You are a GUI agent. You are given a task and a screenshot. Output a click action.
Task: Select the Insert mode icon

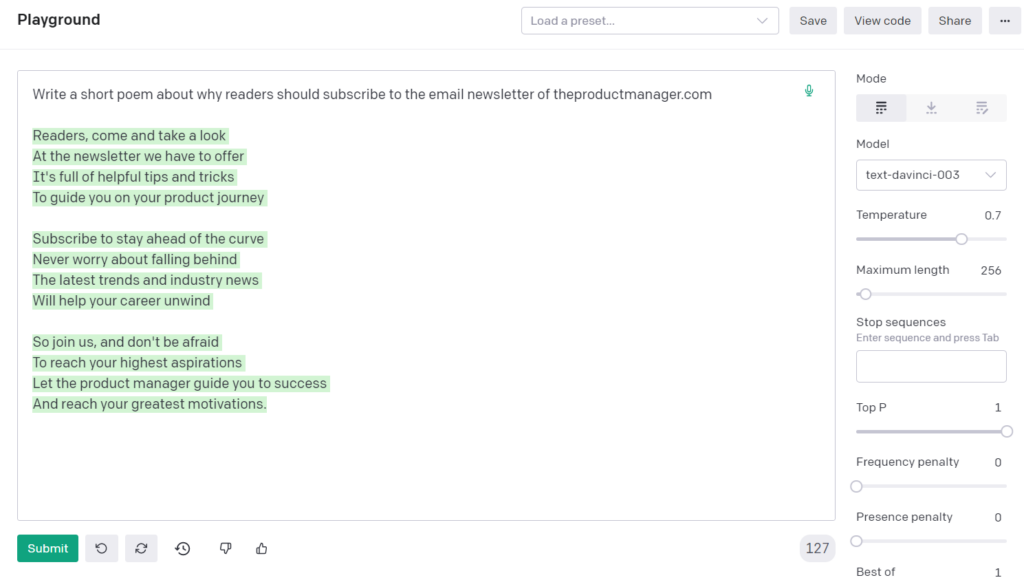coord(931,108)
